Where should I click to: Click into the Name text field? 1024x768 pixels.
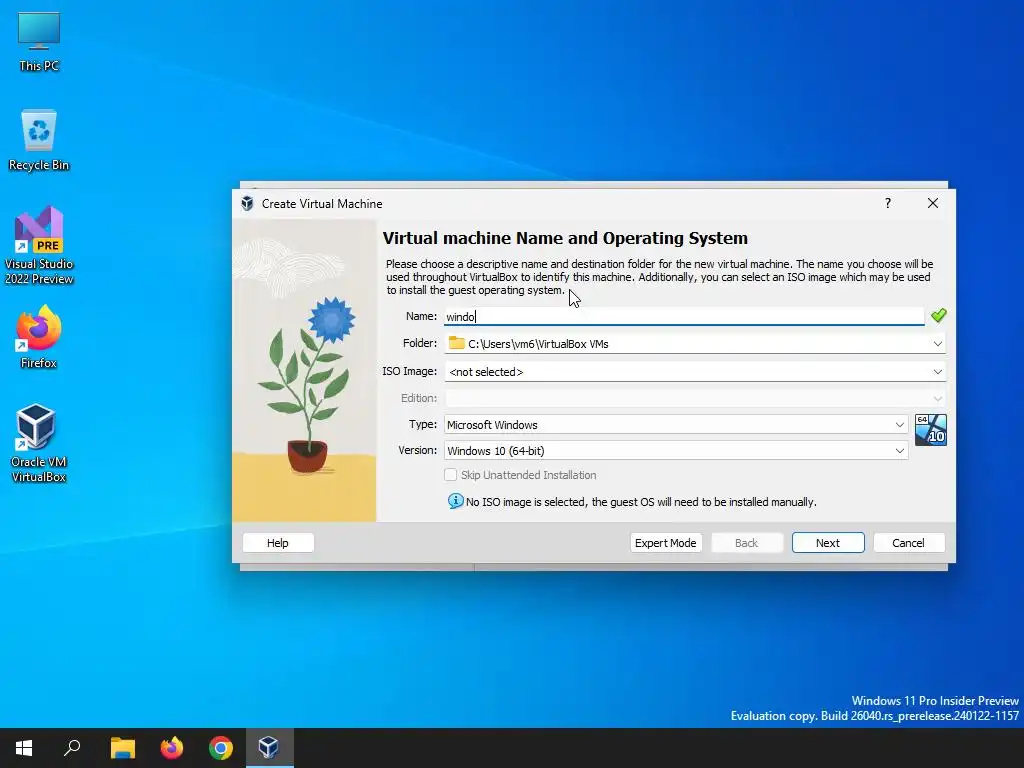coord(684,317)
